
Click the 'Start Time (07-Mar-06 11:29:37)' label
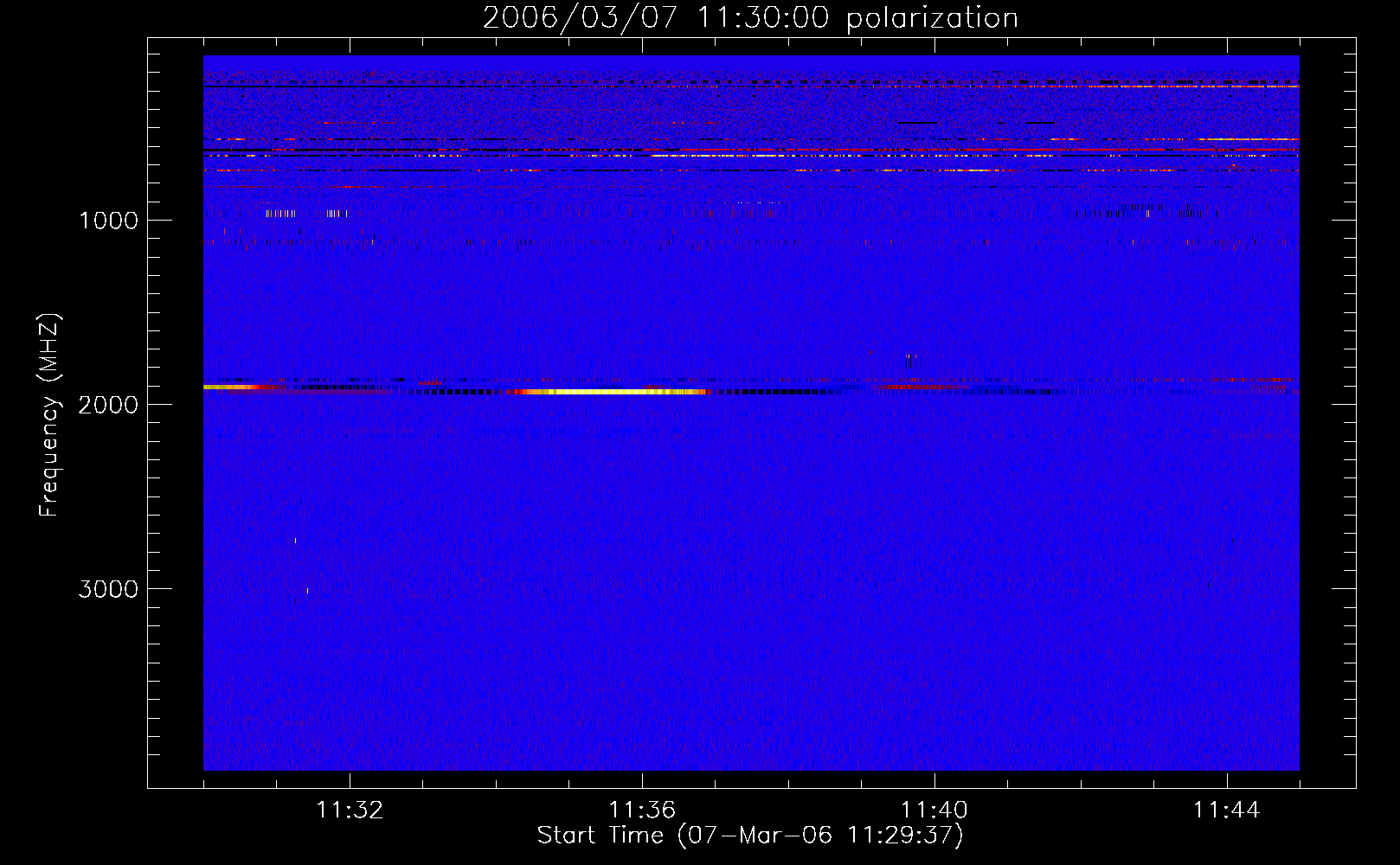click(750, 836)
